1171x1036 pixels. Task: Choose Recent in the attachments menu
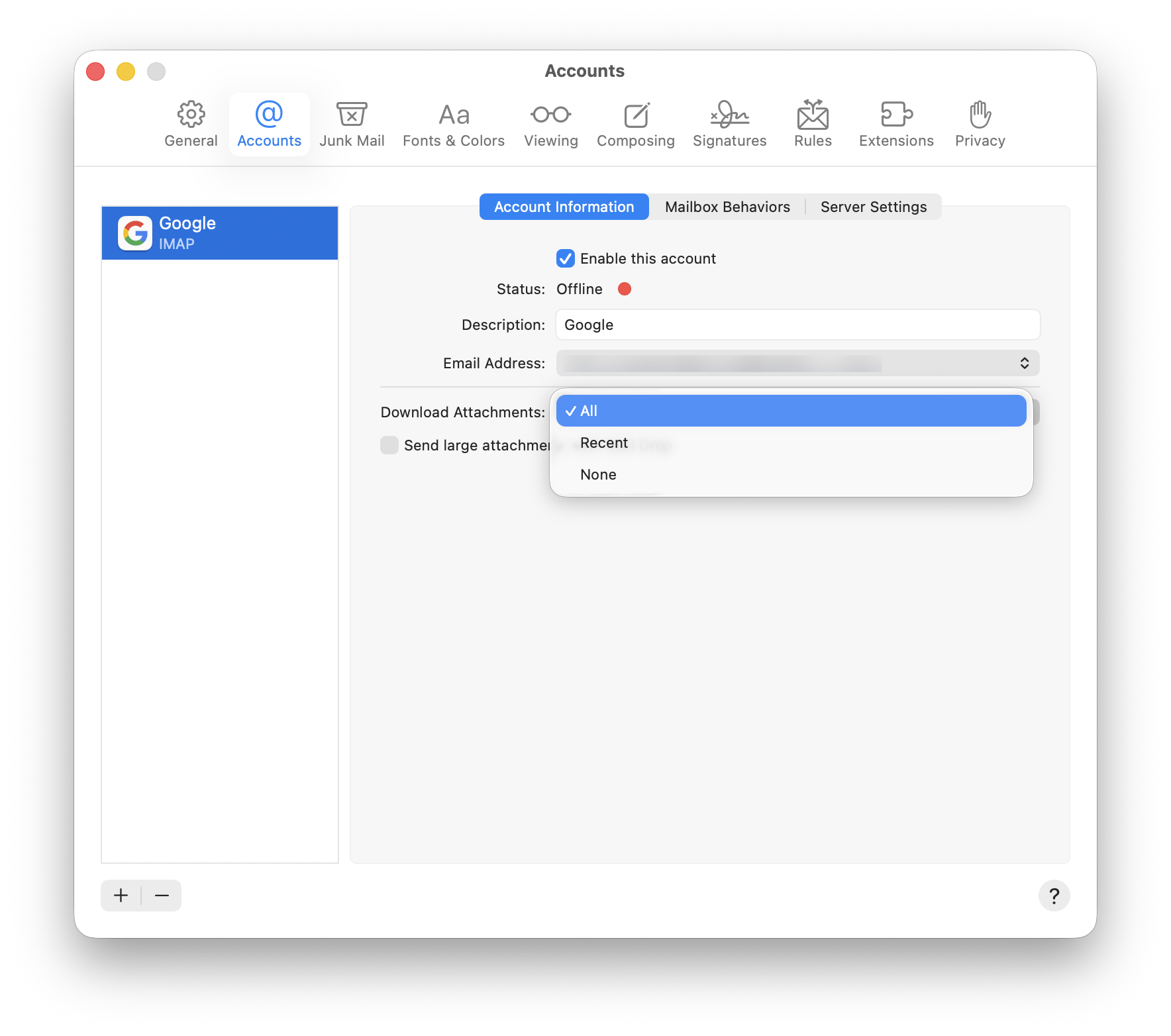click(604, 442)
